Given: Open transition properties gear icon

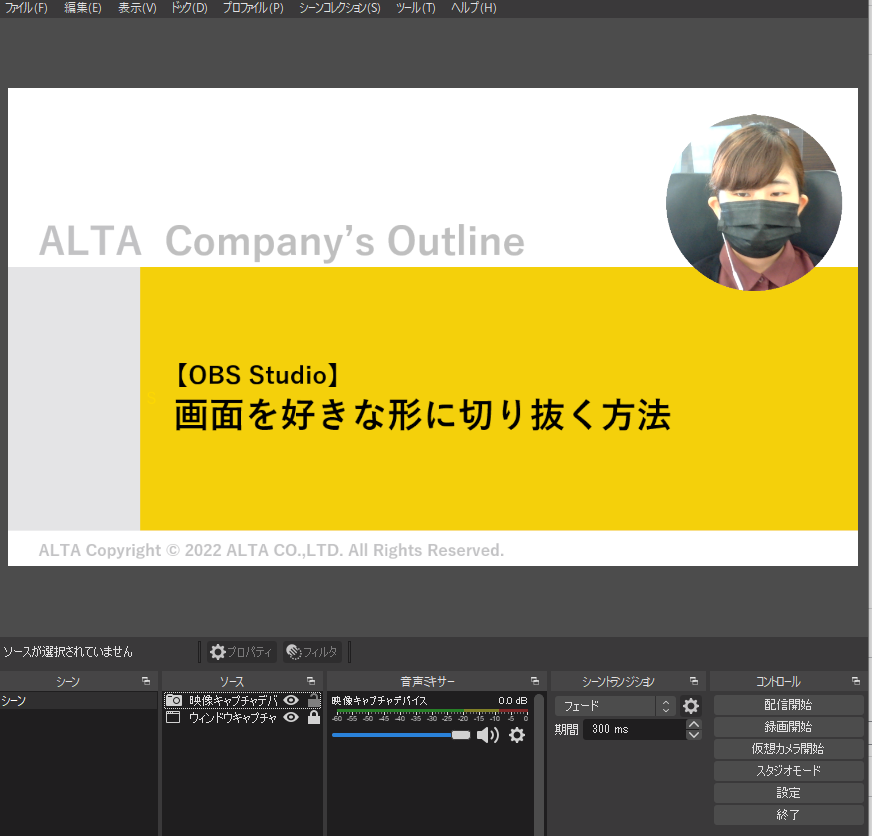Looking at the screenshot, I should tap(690, 706).
